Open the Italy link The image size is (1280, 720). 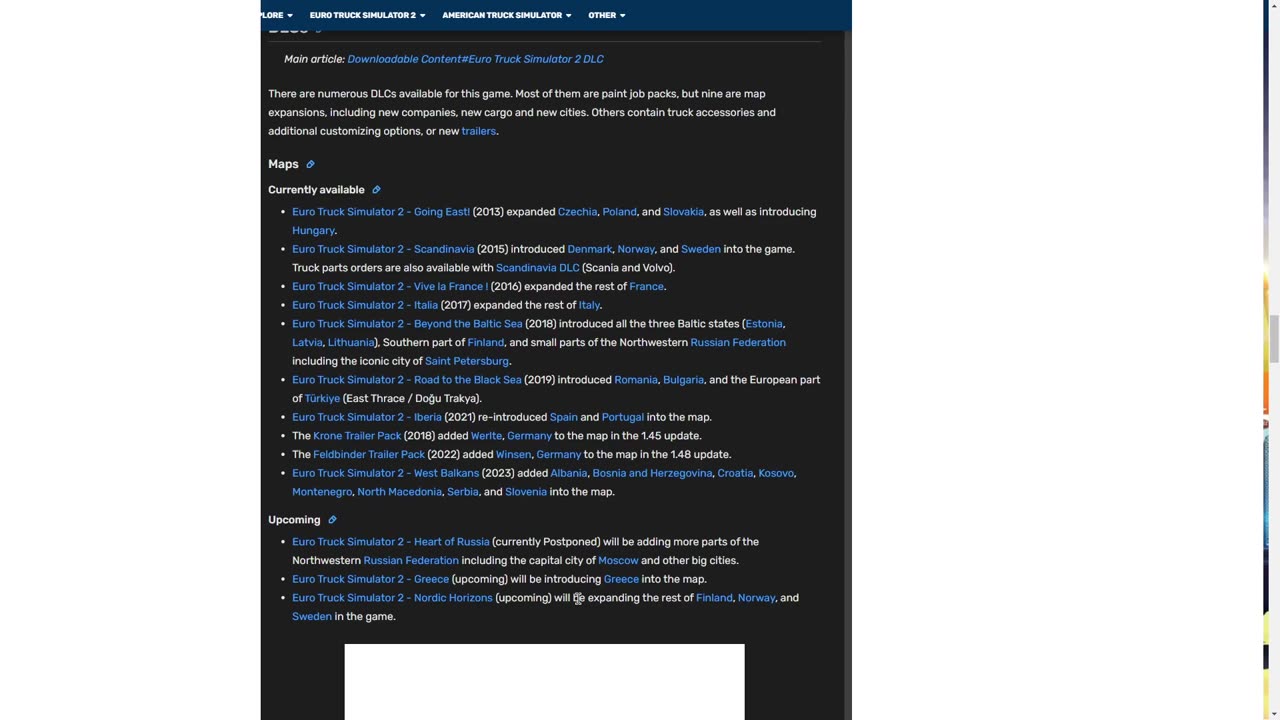click(589, 305)
